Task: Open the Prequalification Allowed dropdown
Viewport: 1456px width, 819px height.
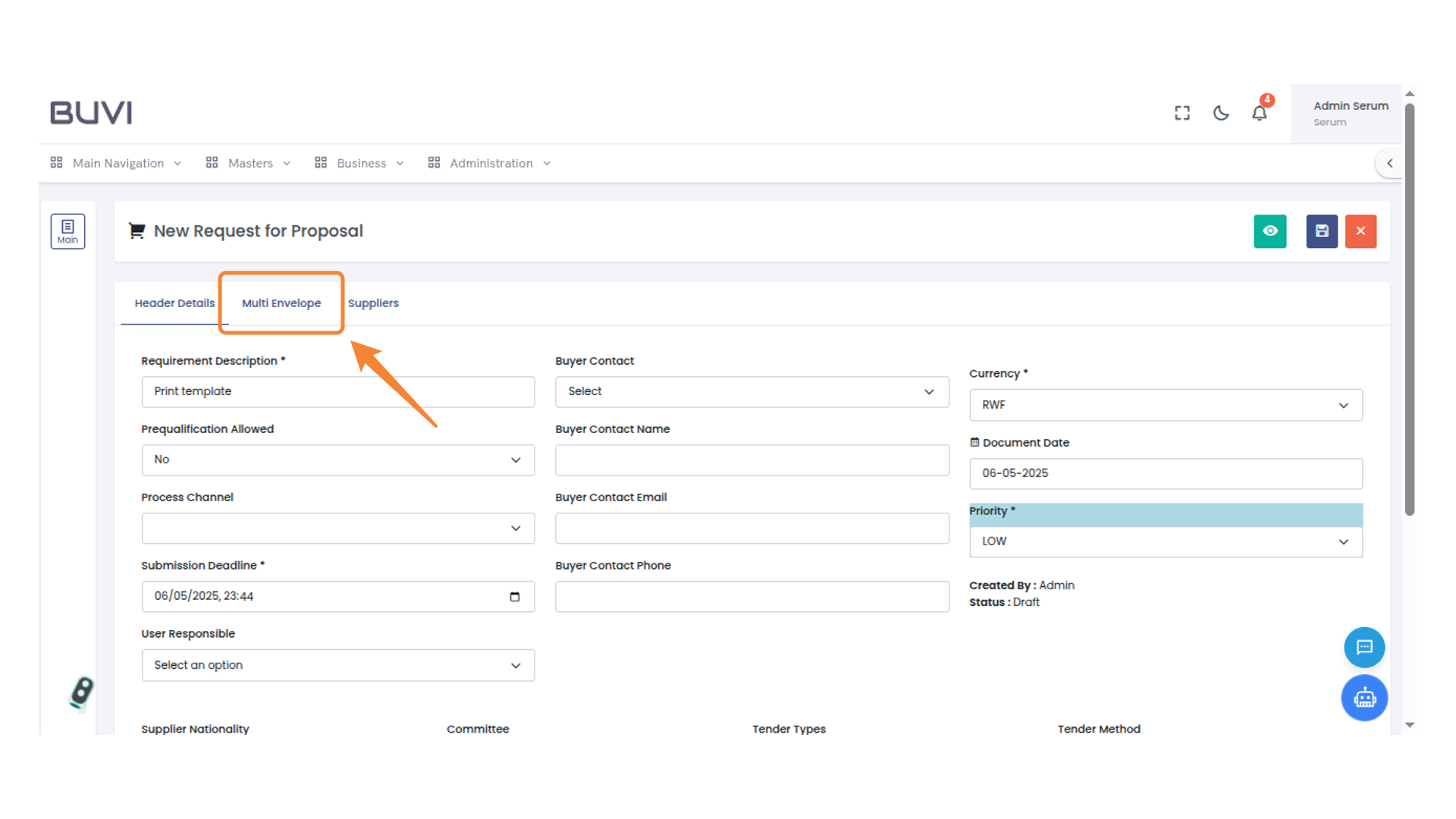Action: (337, 460)
